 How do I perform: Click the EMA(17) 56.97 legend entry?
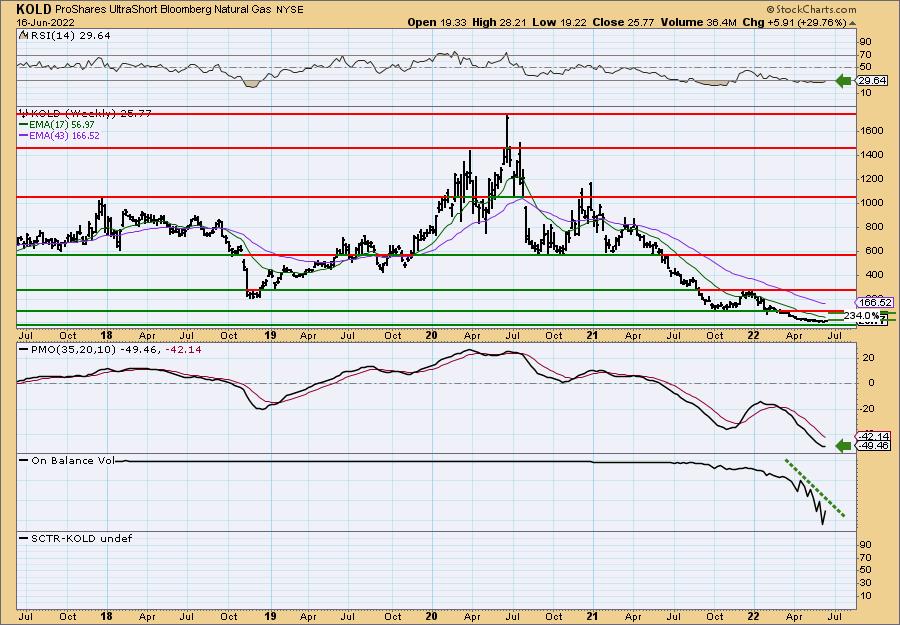coord(63,125)
